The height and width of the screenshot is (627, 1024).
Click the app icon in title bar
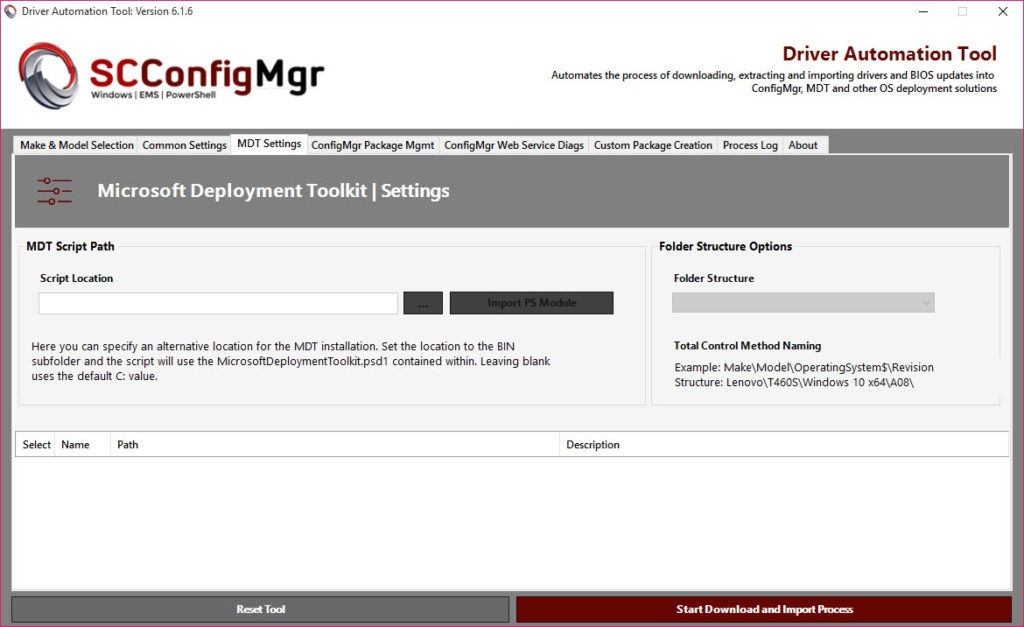[x=10, y=11]
